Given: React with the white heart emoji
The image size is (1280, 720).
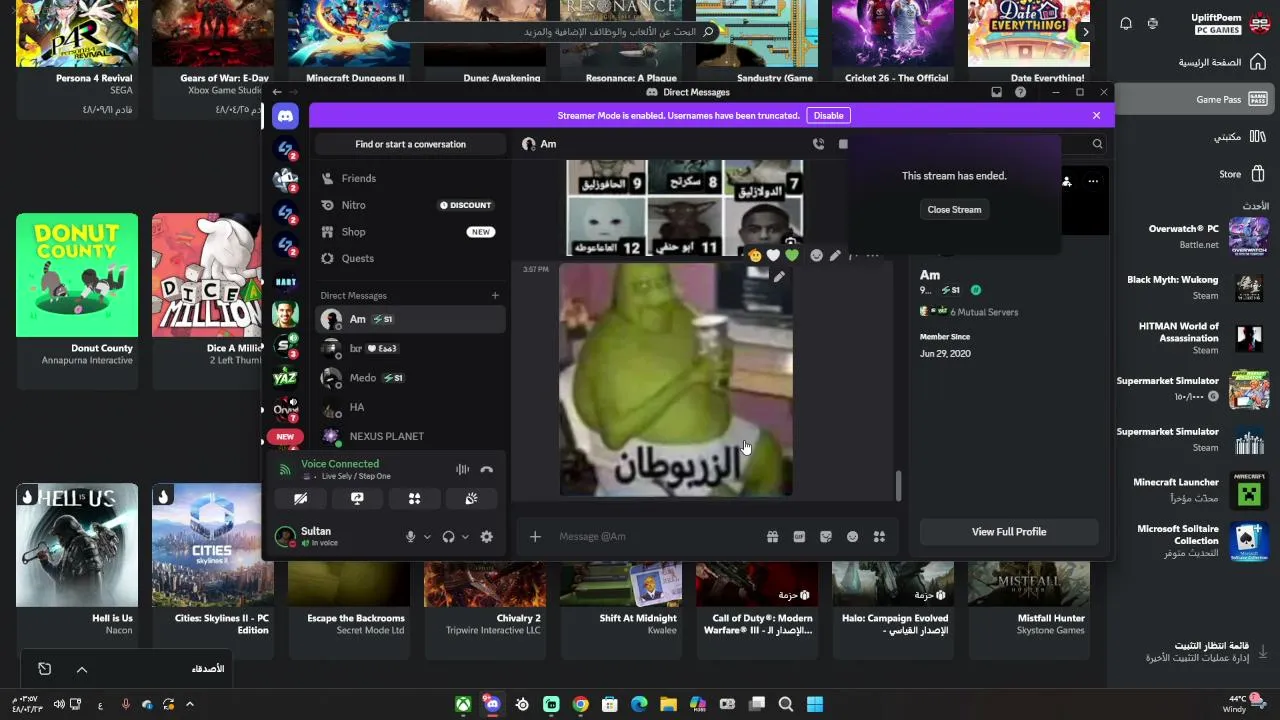Looking at the screenshot, I should pyautogui.click(x=773, y=256).
